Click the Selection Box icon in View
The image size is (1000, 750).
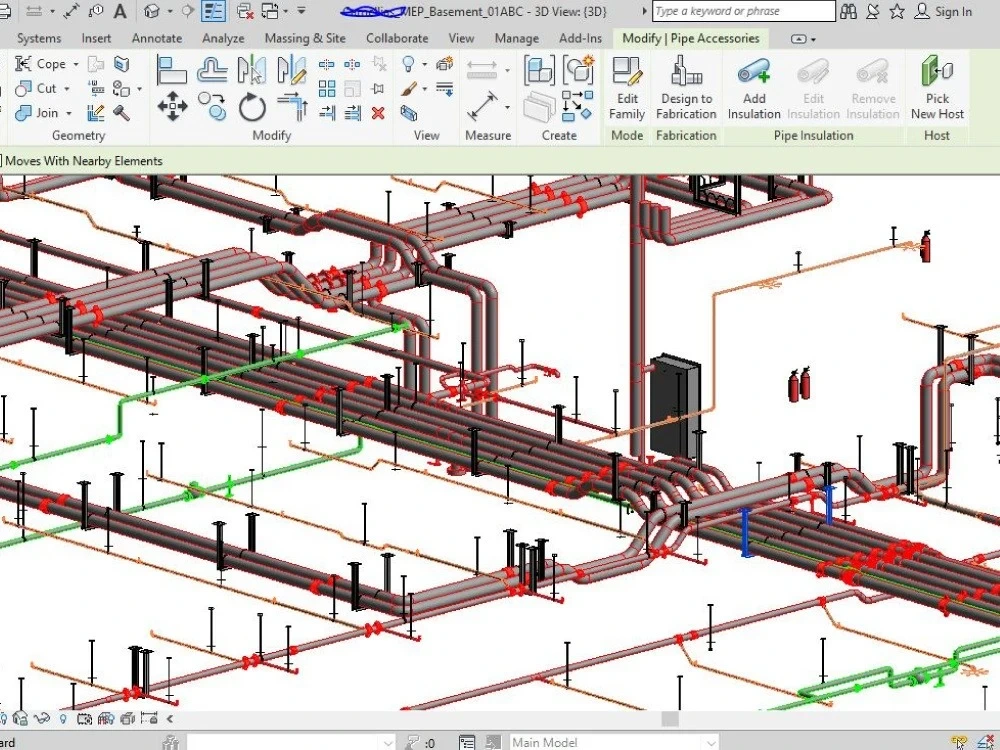point(409,113)
